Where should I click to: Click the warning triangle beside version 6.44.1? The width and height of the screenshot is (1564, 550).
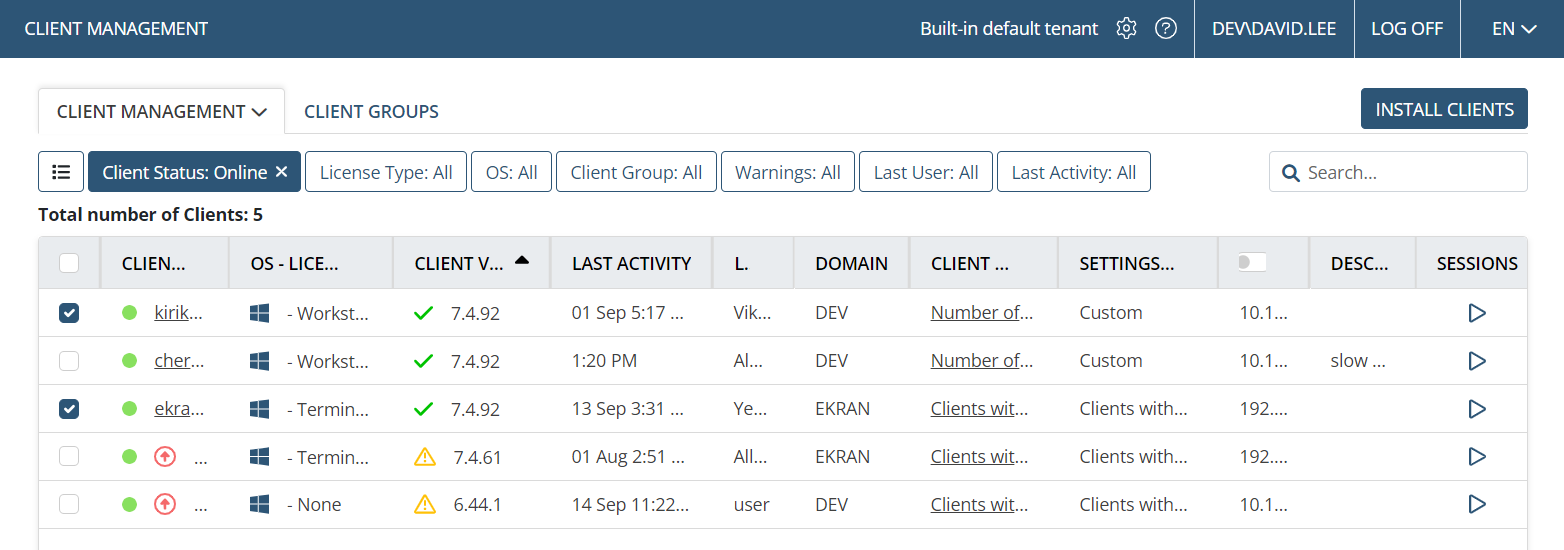click(425, 505)
